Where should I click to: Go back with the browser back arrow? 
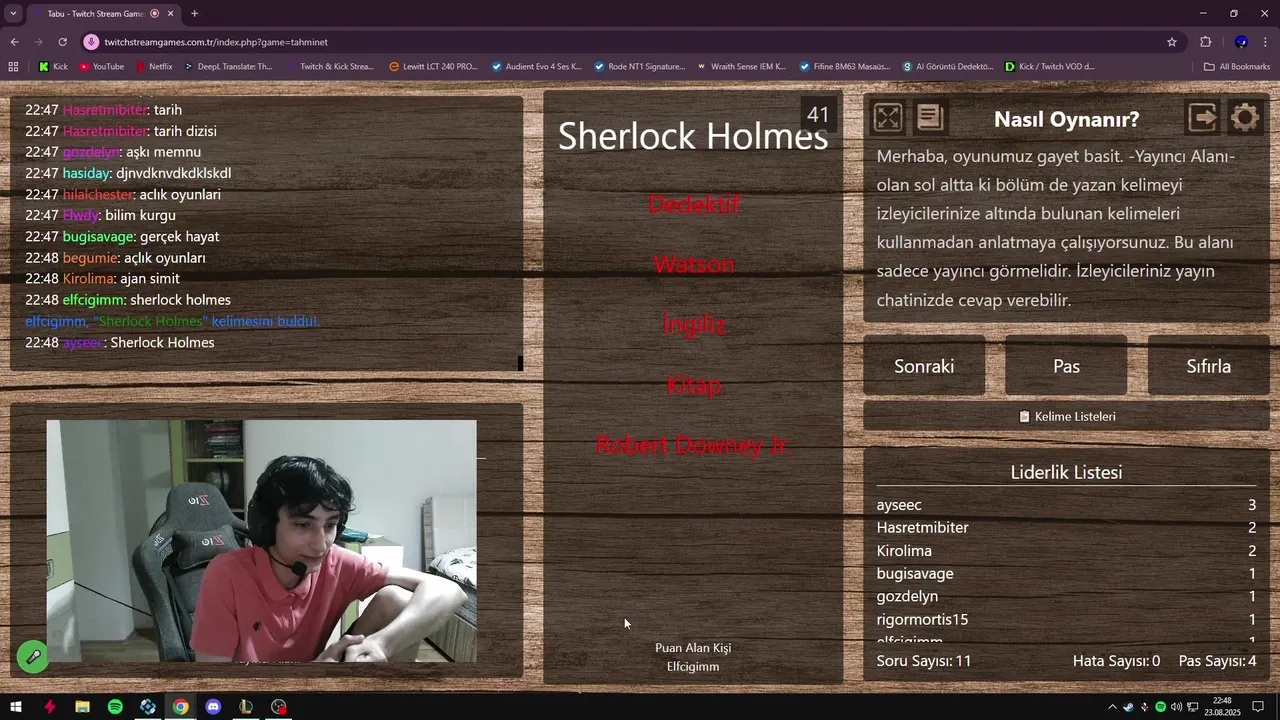[x=15, y=42]
